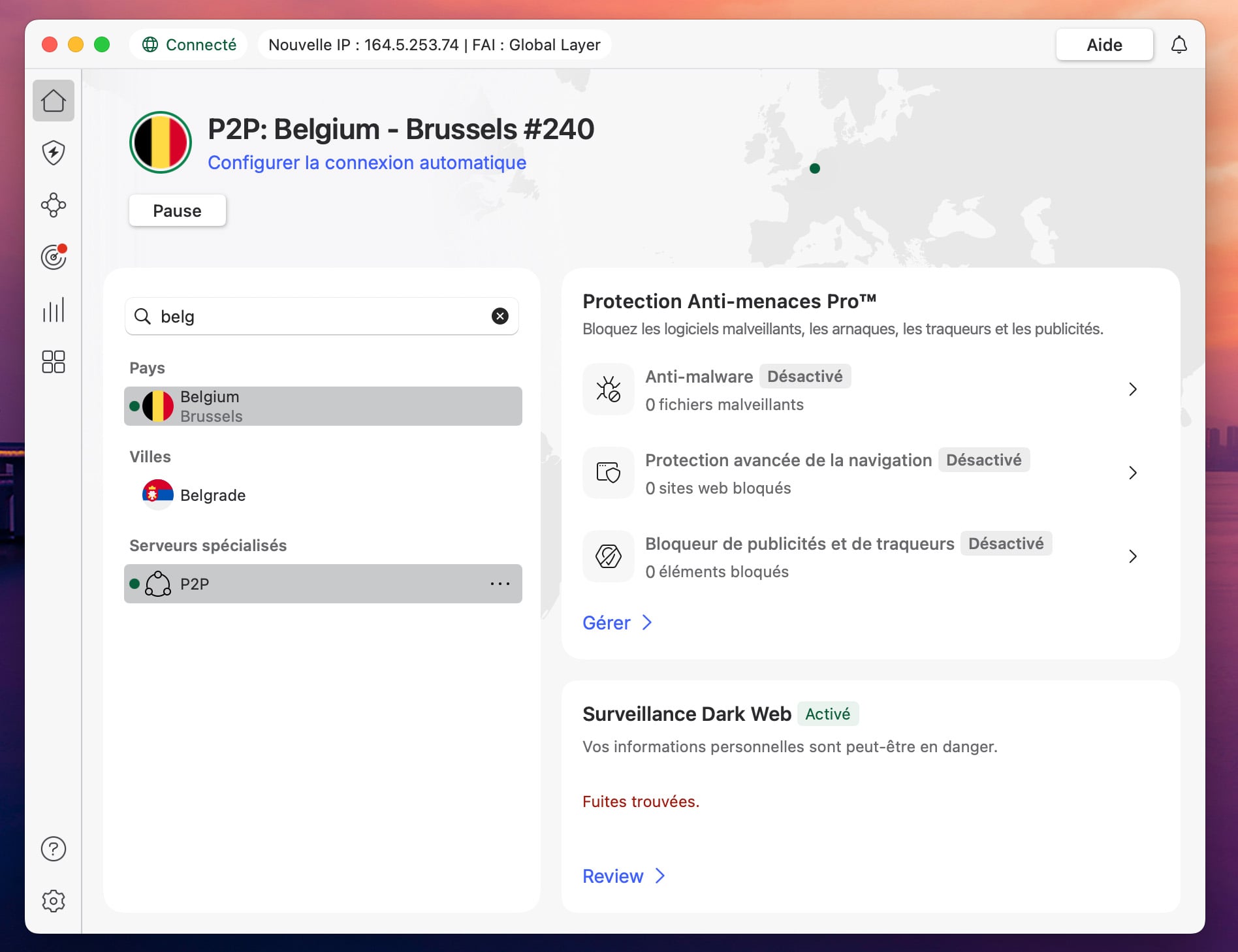Open the apps grid icon in sidebar
The height and width of the screenshot is (952, 1238).
pyautogui.click(x=54, y=362)
